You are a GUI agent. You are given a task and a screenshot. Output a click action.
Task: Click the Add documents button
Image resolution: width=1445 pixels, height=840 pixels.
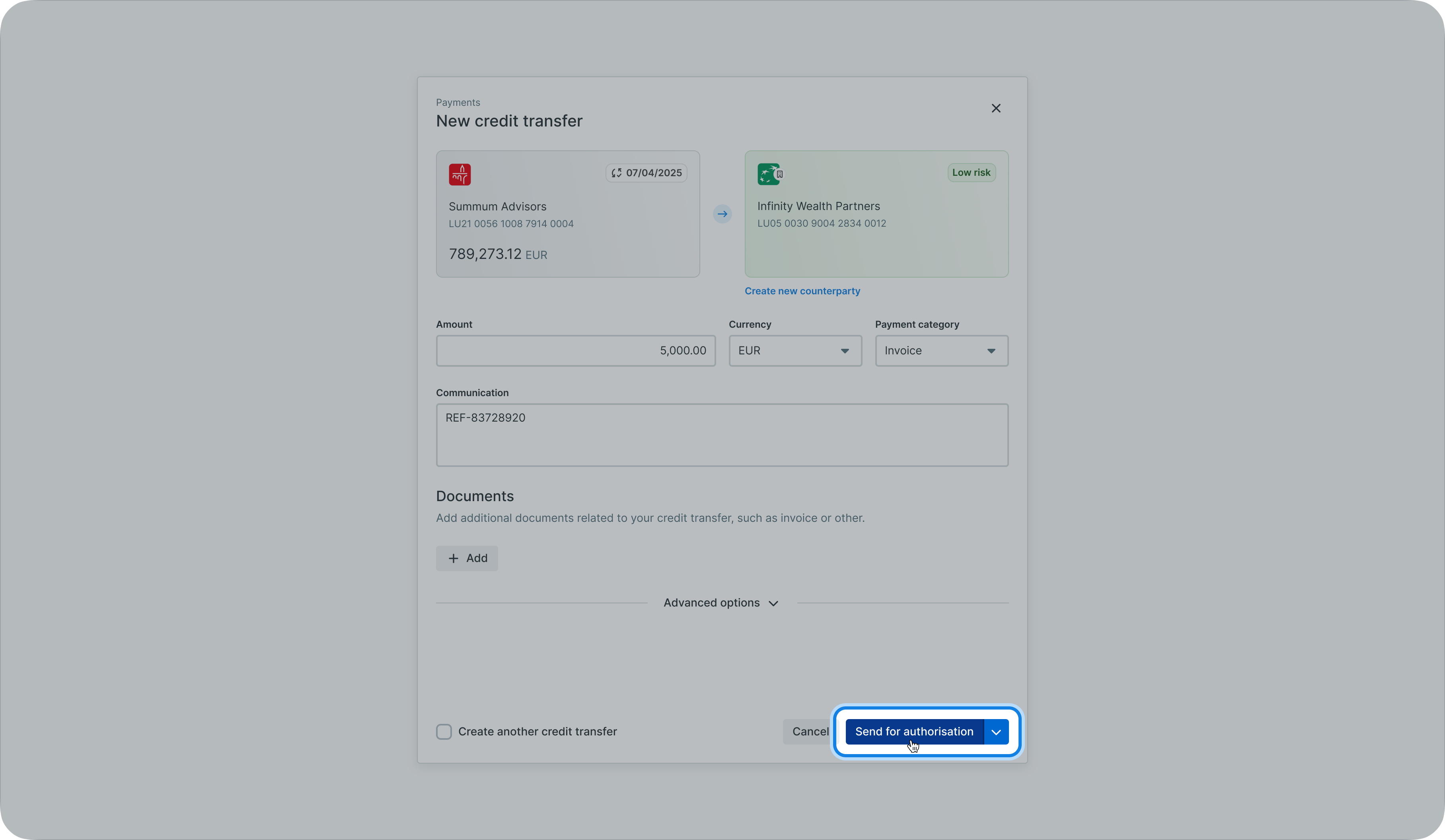(x=467, y=558)
